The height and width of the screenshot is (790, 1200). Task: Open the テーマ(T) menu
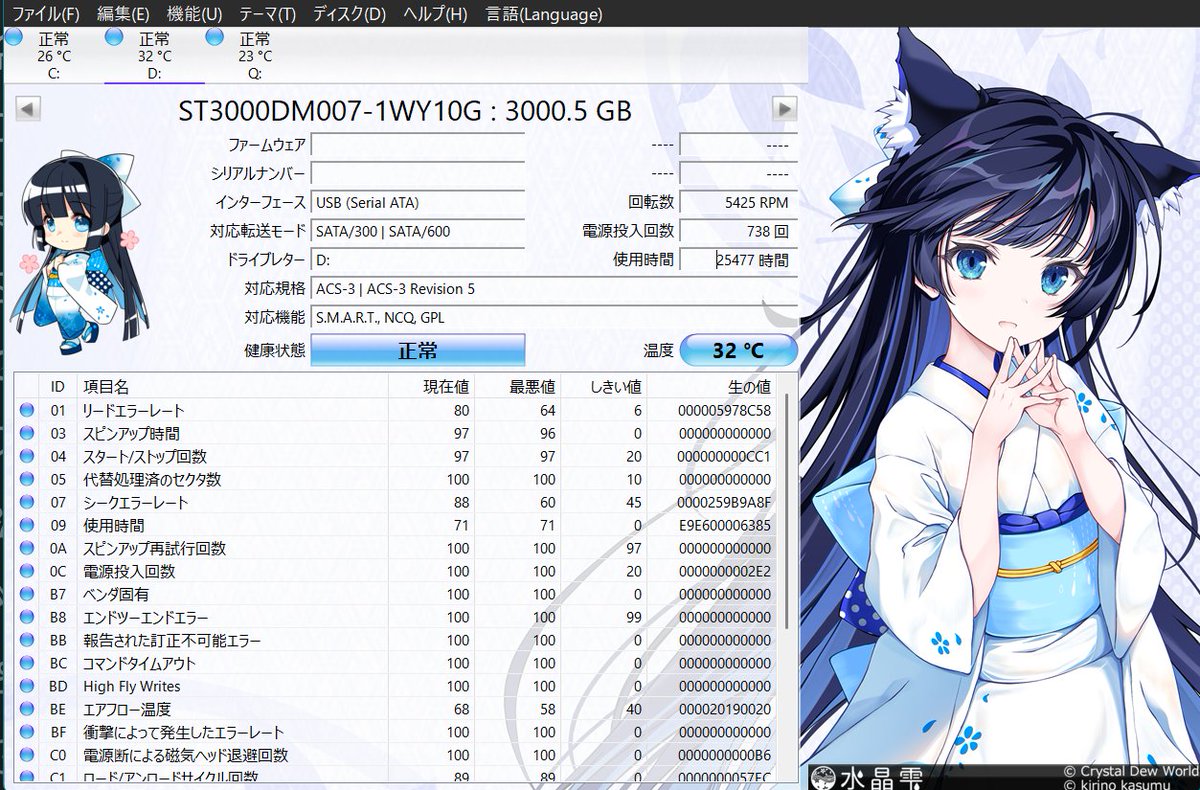(x=267, y=14)
